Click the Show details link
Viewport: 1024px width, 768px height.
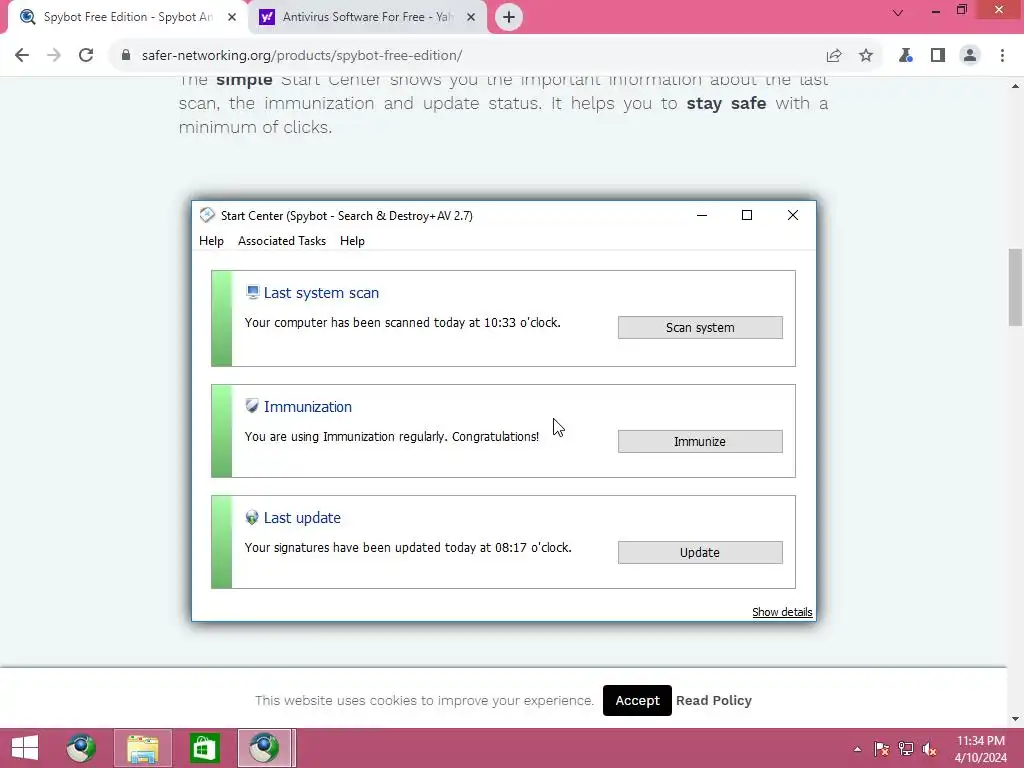pyautogui.click(x=782, y=612)
